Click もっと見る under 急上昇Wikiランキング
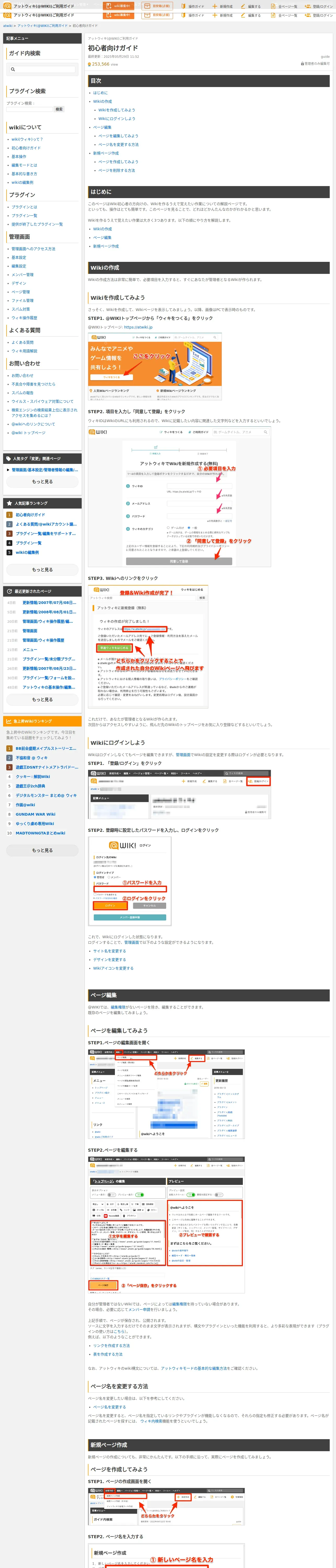This screenshot has height=1568, width=336. pos(42,850)
